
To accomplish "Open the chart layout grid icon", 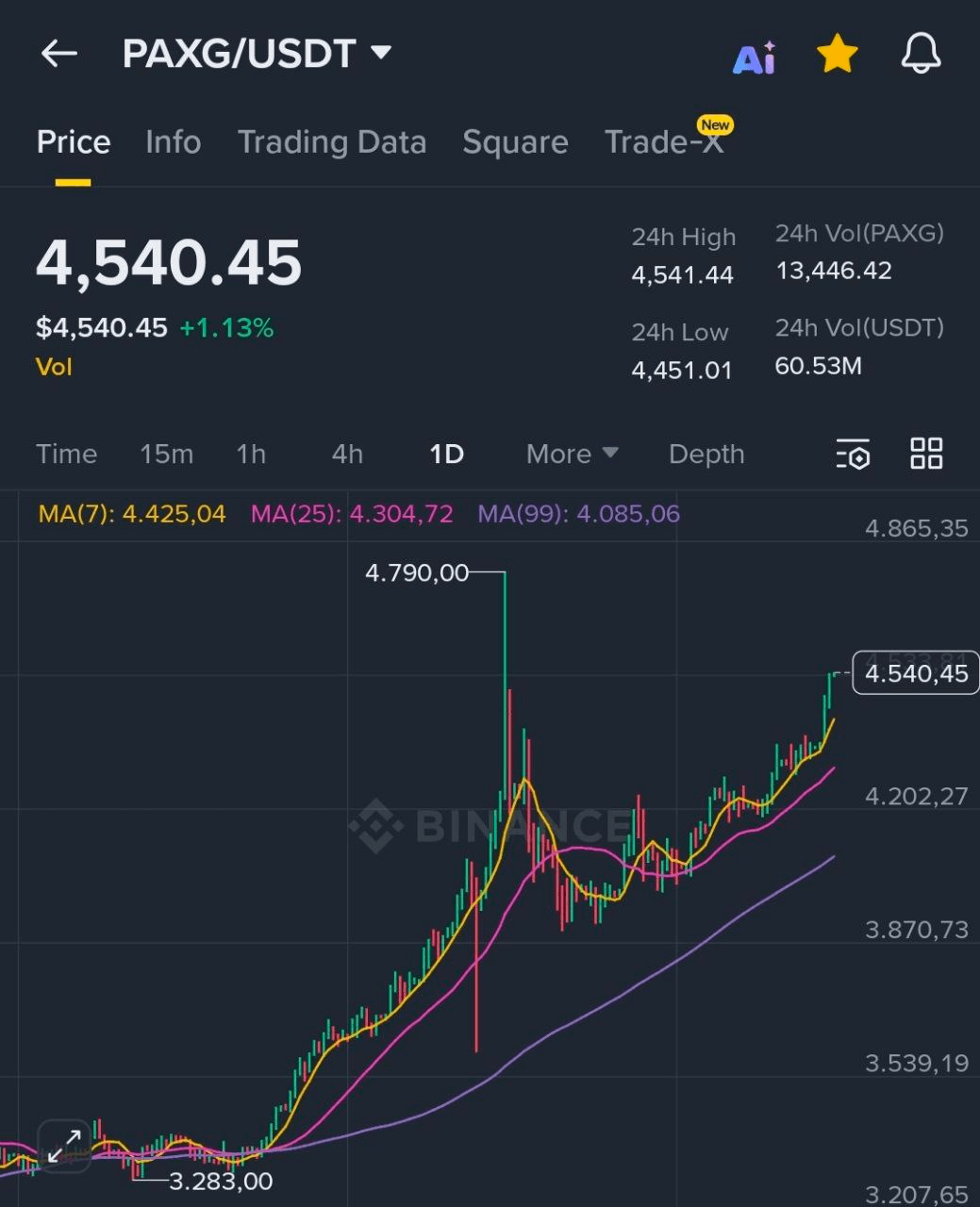I will pyautogui.click(x=926, y=454).
